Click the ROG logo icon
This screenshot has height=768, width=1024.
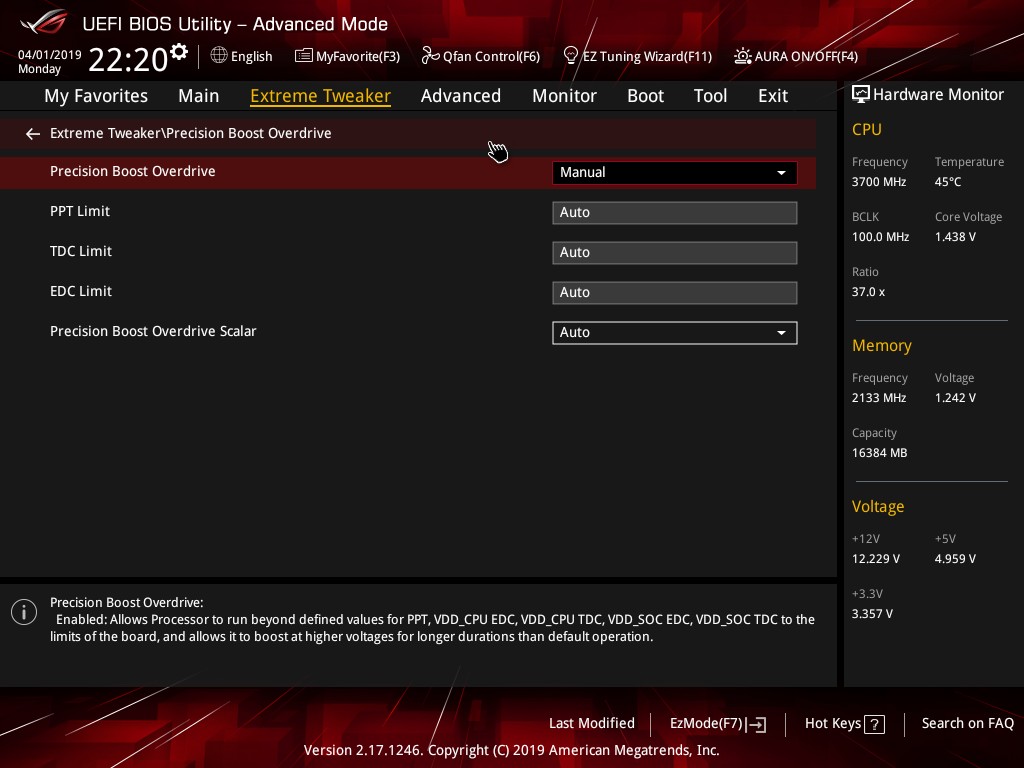(x=44, y=23)
